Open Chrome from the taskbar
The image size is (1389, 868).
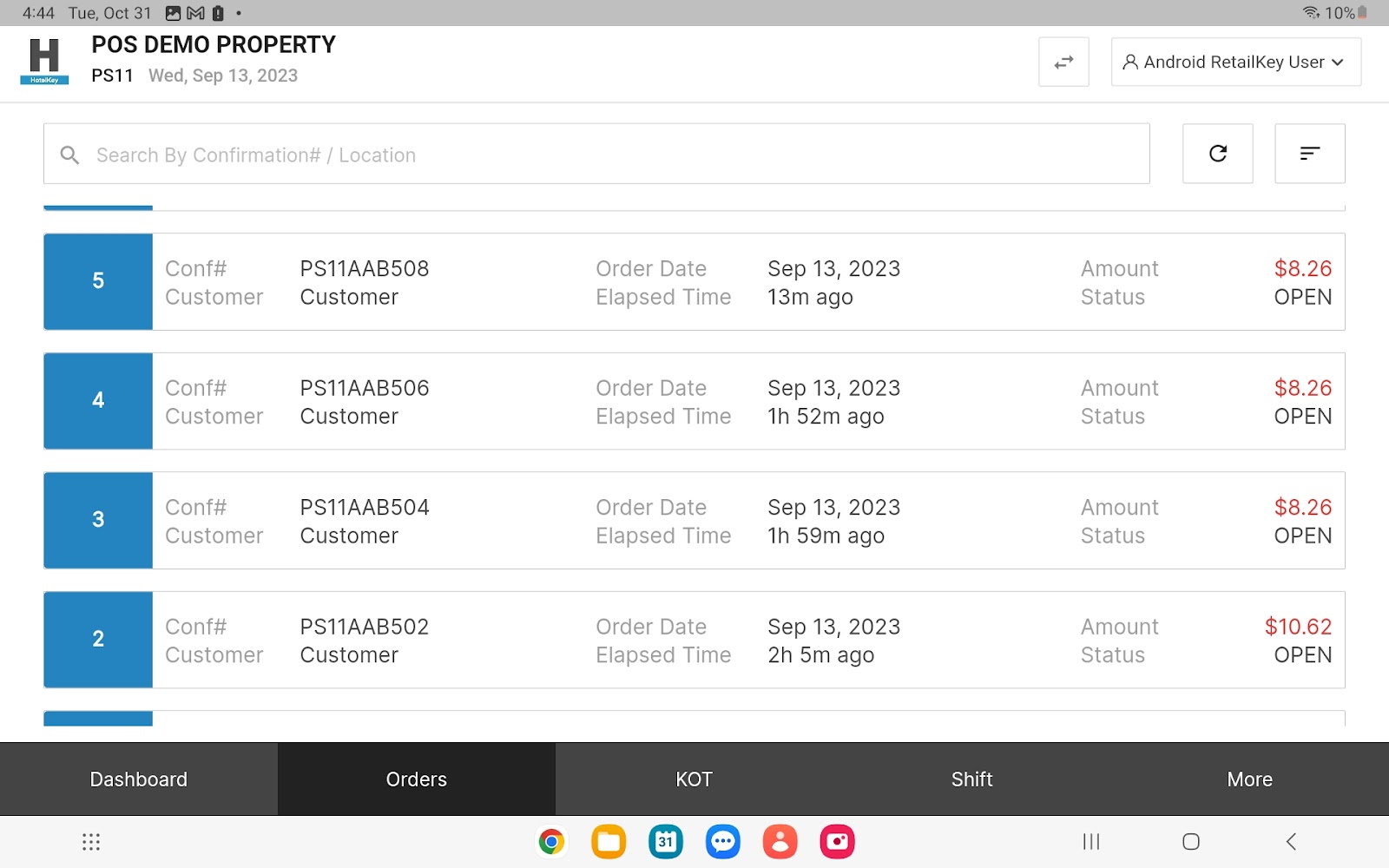(551, 841)
